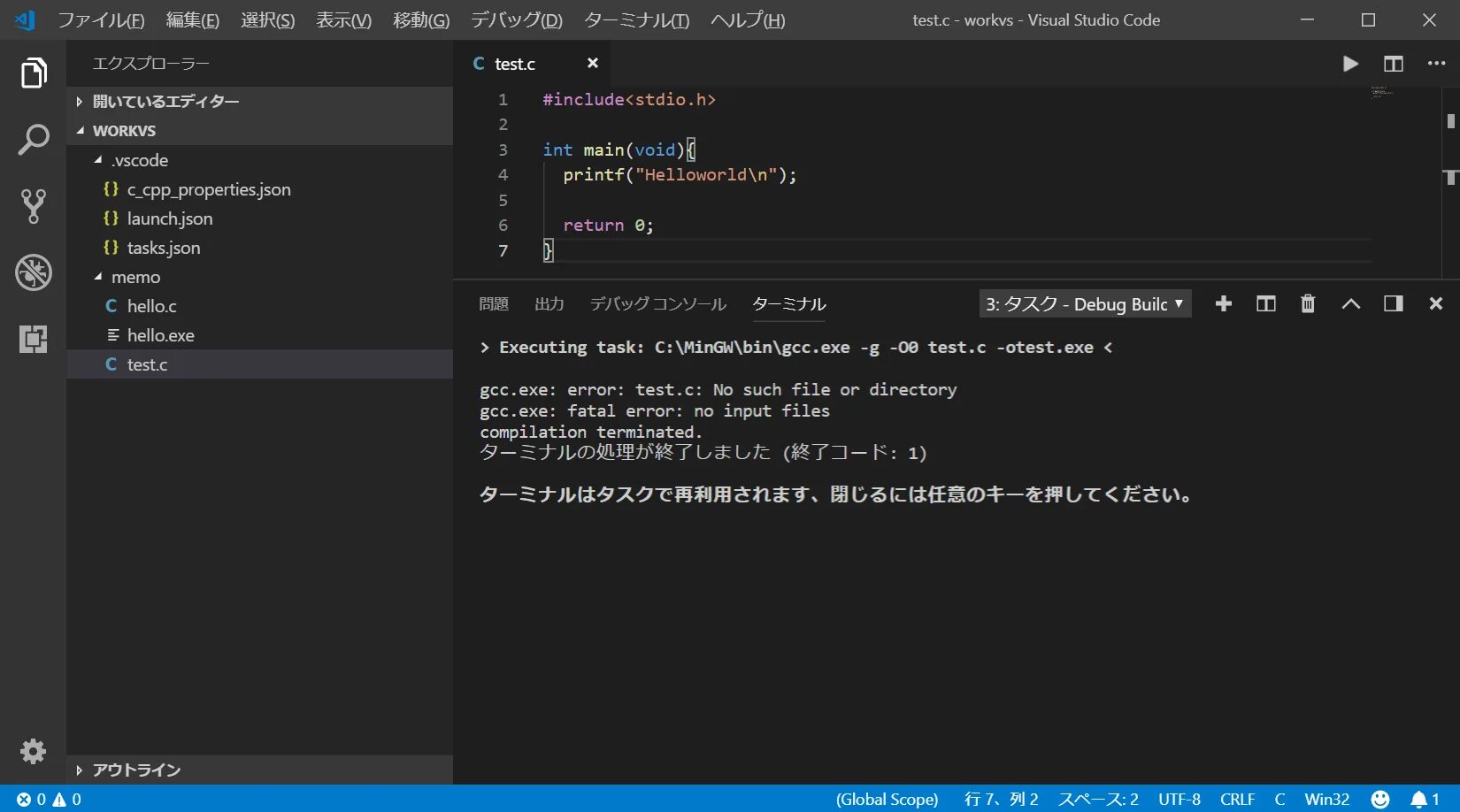Collapse the memo folder
Screen dimensions: 1460x812
pyautogui.click(x=260, y=277)
